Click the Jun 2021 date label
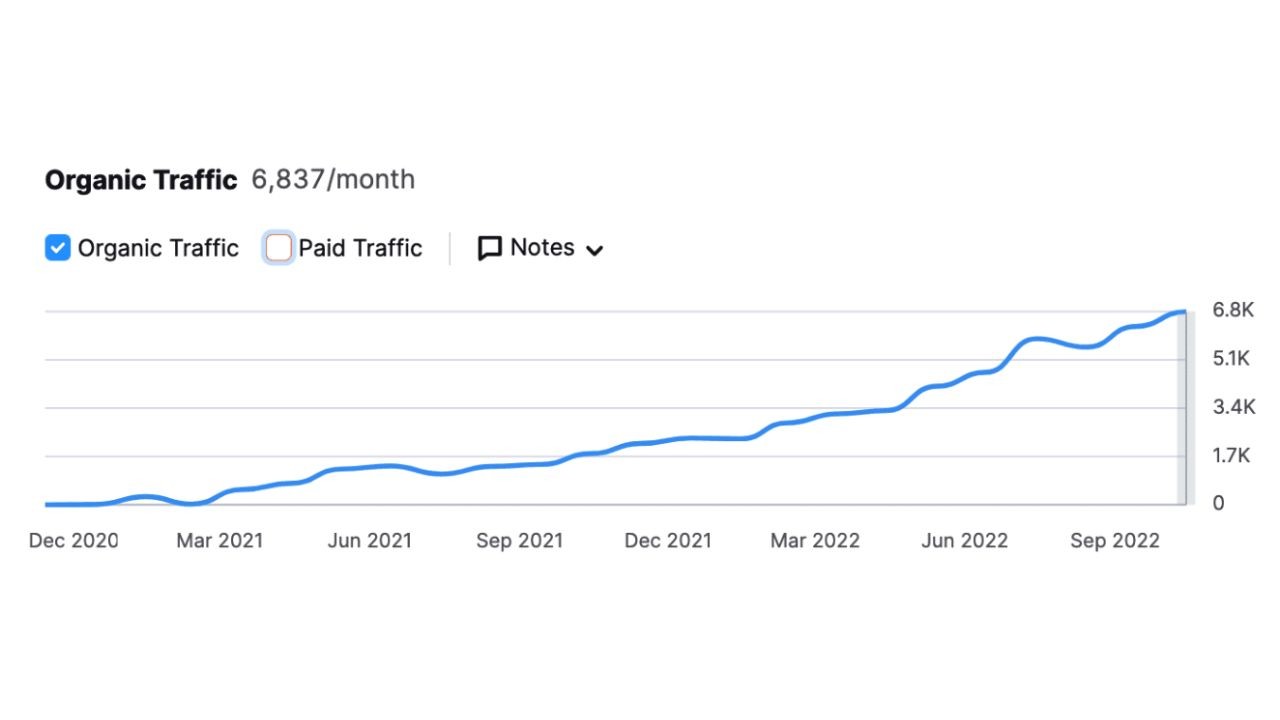Viewport: 1280px width, 720px height. pos(369,541)
